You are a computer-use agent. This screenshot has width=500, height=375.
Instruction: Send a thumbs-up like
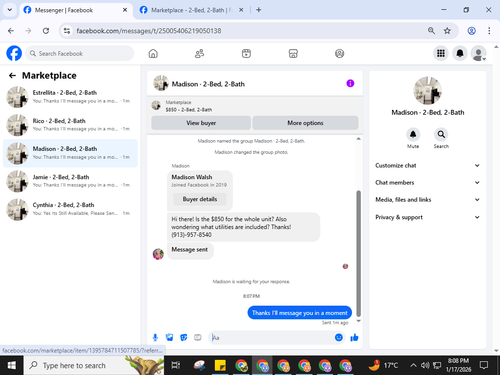[x=354, y=337]
